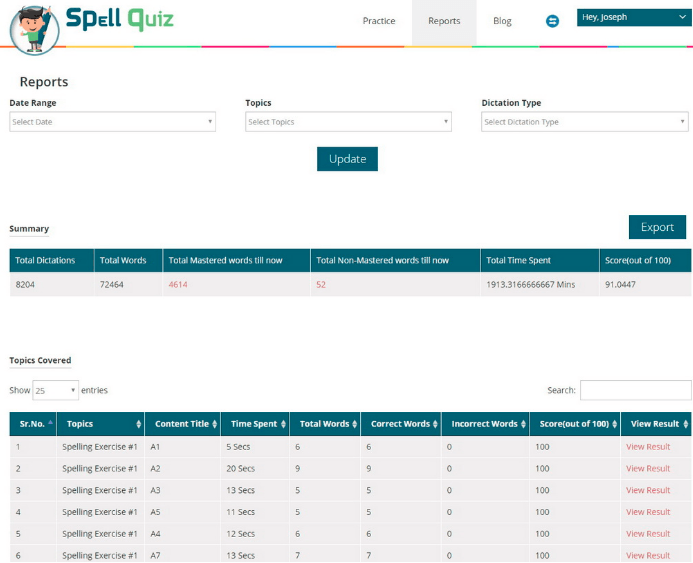The height and width of the screenshot is (563, 693).
Task: Click the Total Mastered words header
Action: (x=236, y=260)
